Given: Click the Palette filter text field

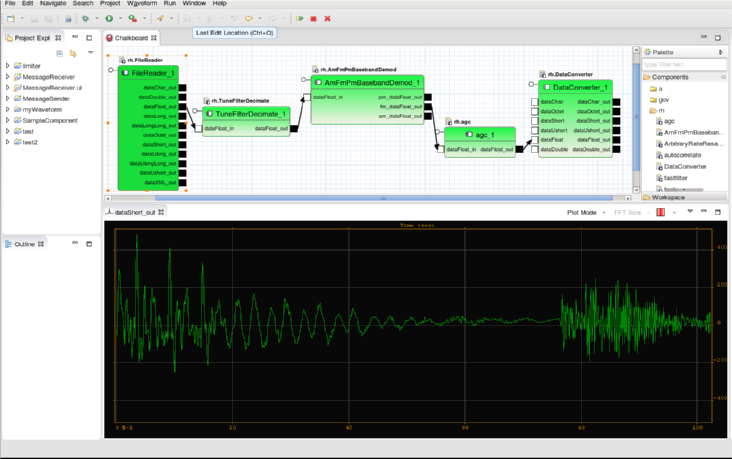Looking at the screenshot, I should pos(683,64).
